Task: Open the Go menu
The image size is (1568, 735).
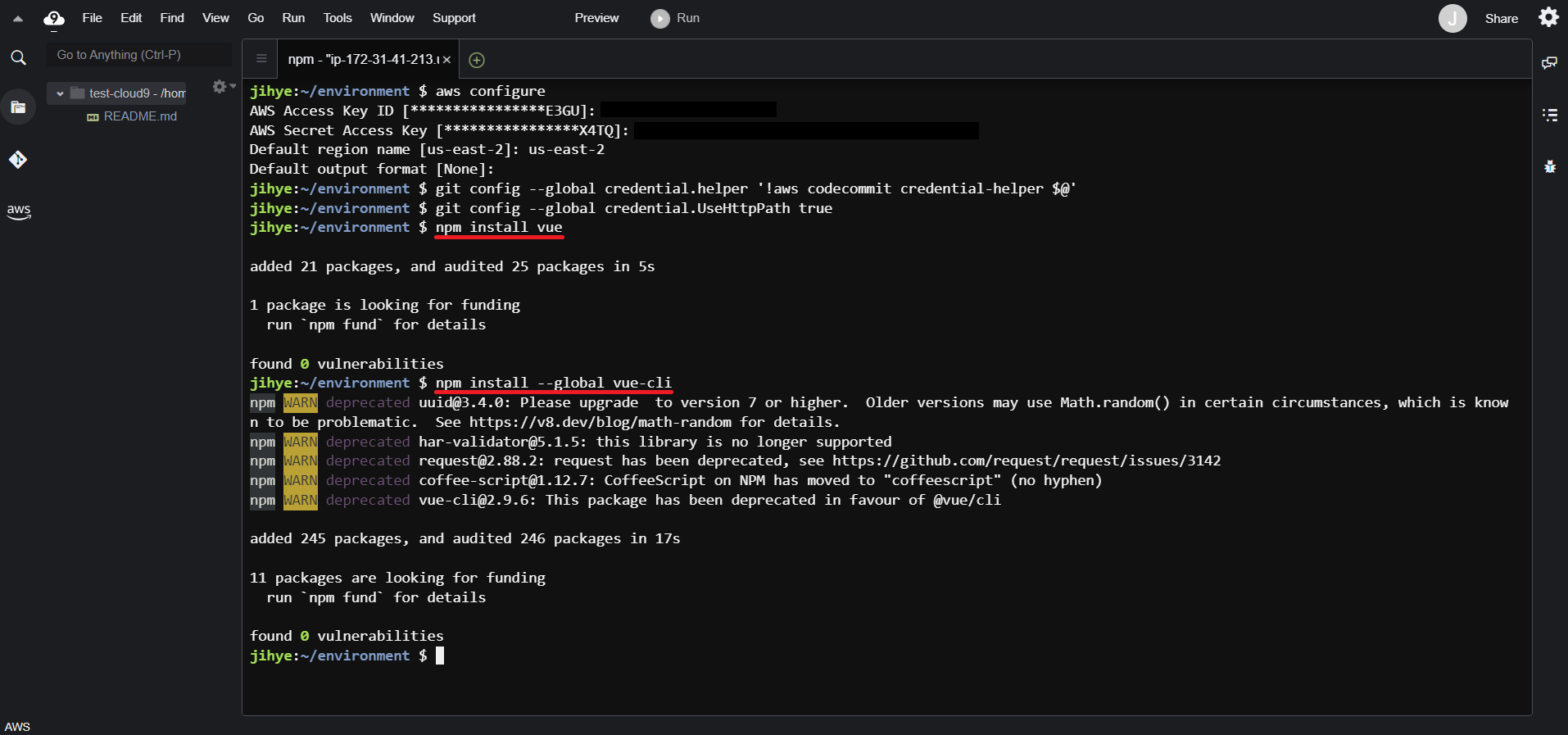Action: click(256, 18)
